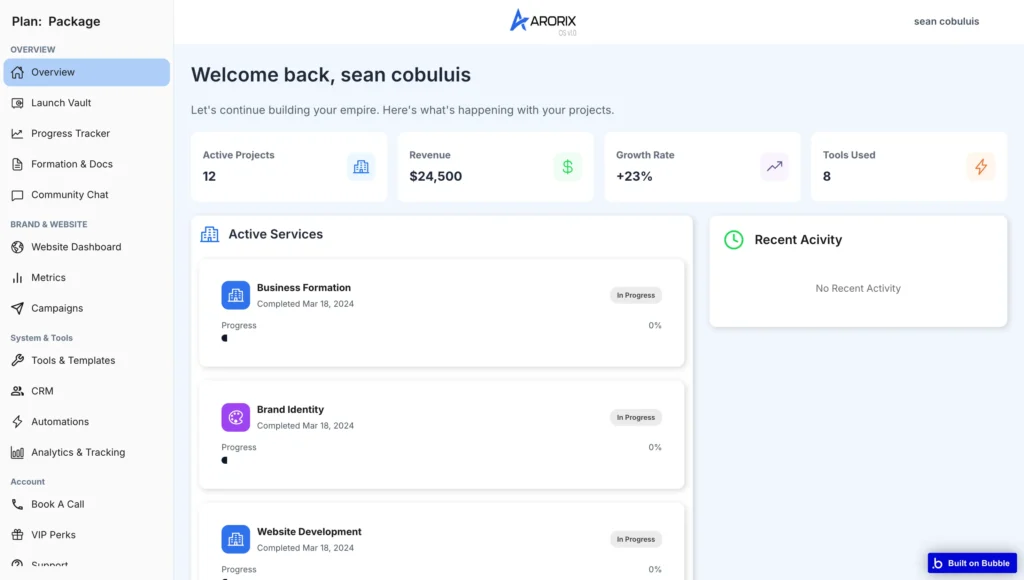
Task: Click the Revenue dollar sign icon
Action: (x=568, y=167)
